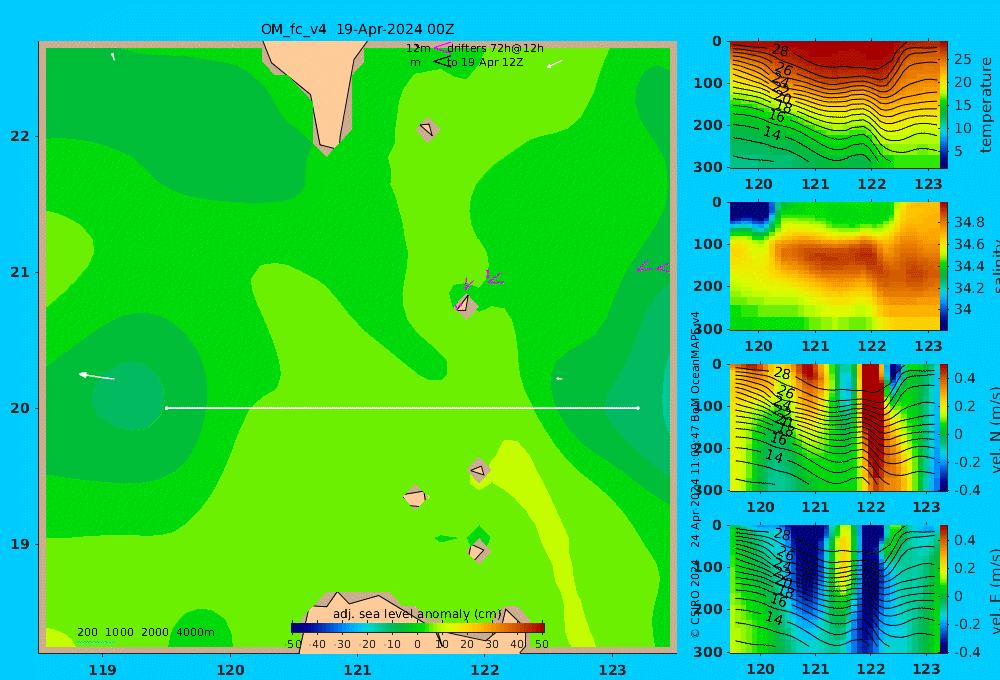
Task: Click the 'temperature' axis label
Action: tap(987, 105)
